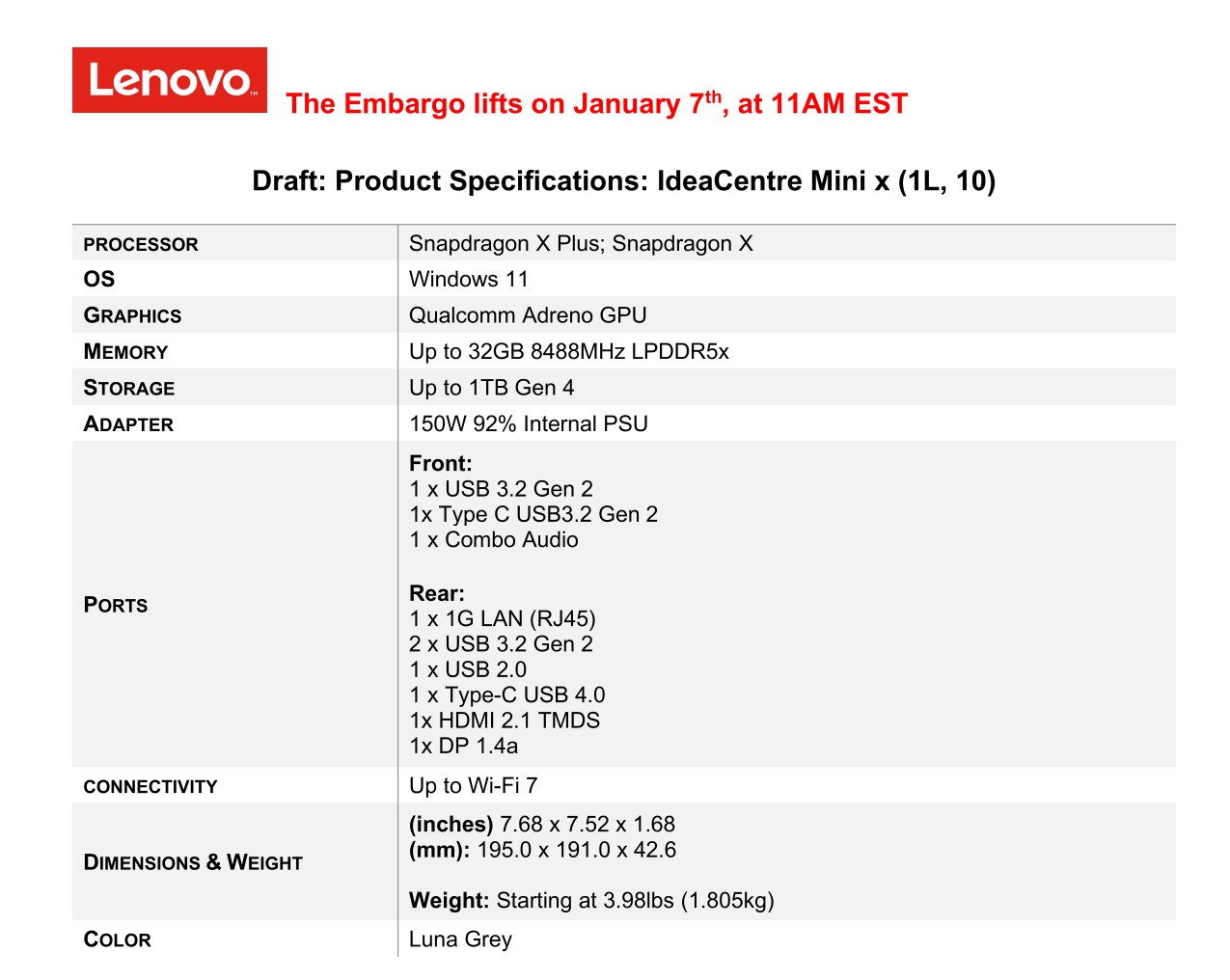Select the STORAGE row label
Screen dimensions: 1230x980
pos(129,388)
